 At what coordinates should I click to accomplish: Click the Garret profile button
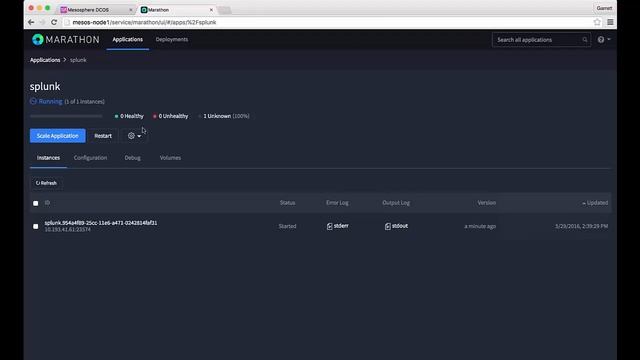604,8
